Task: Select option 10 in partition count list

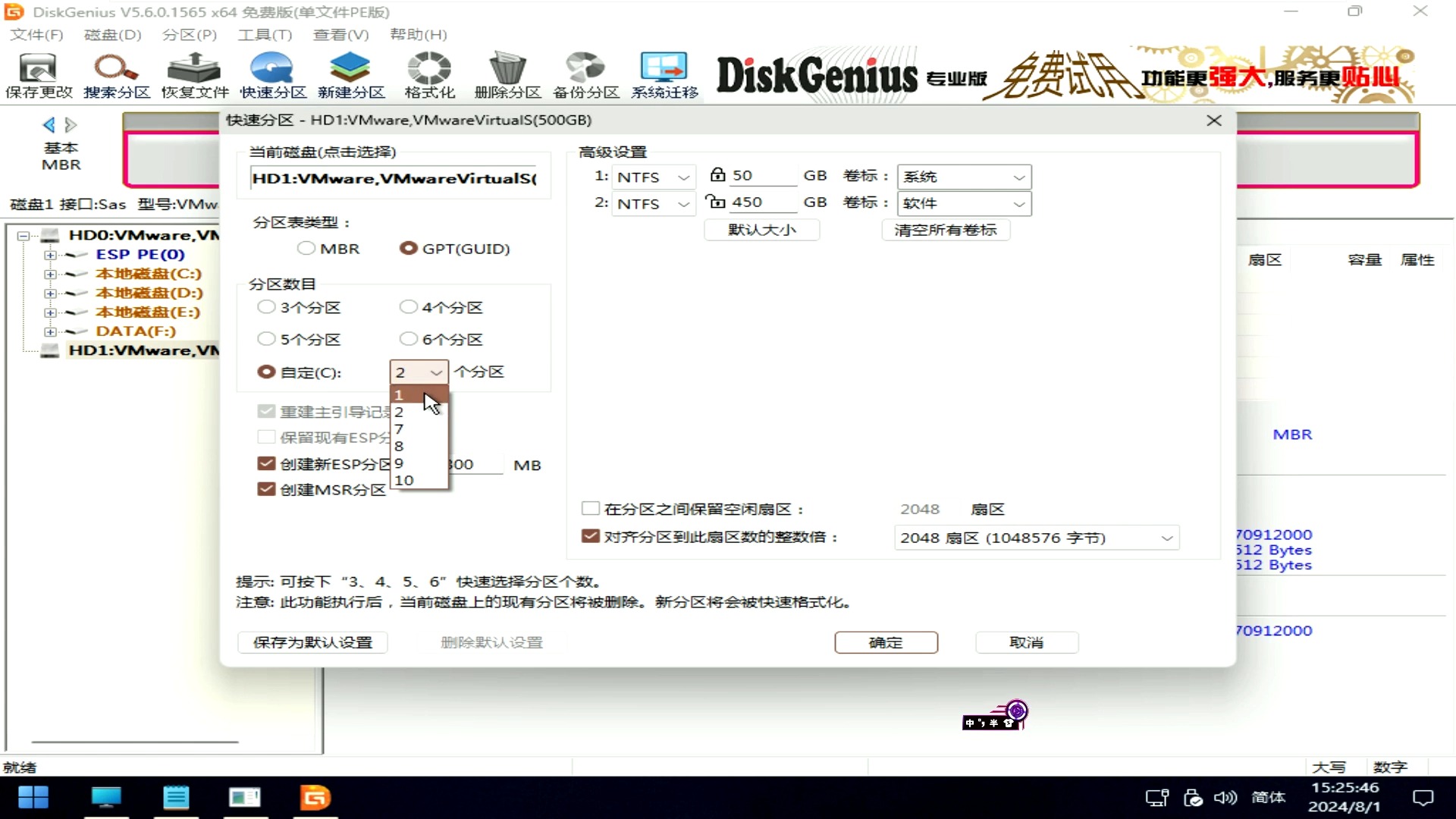Action: (419, 480)
